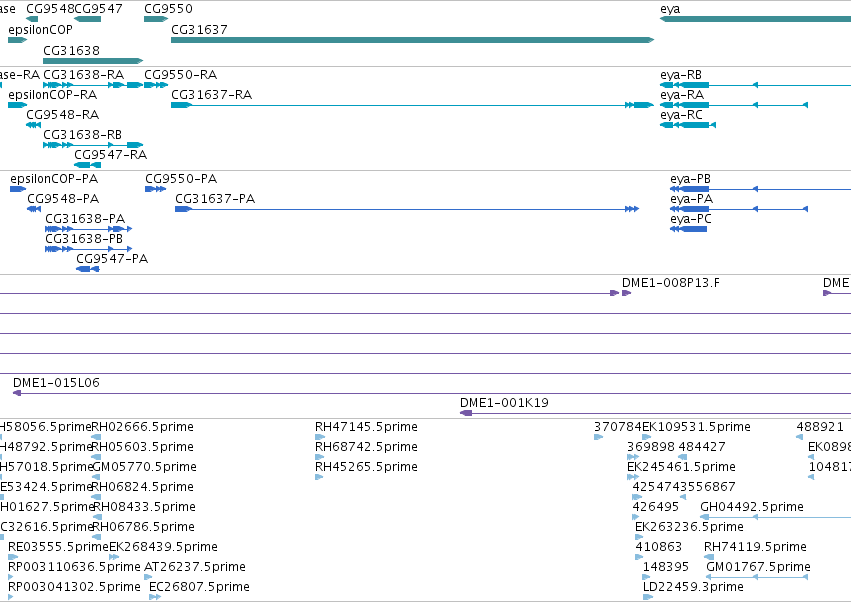Click feature 484427
The image size is (851, 602).
point(683,457)
